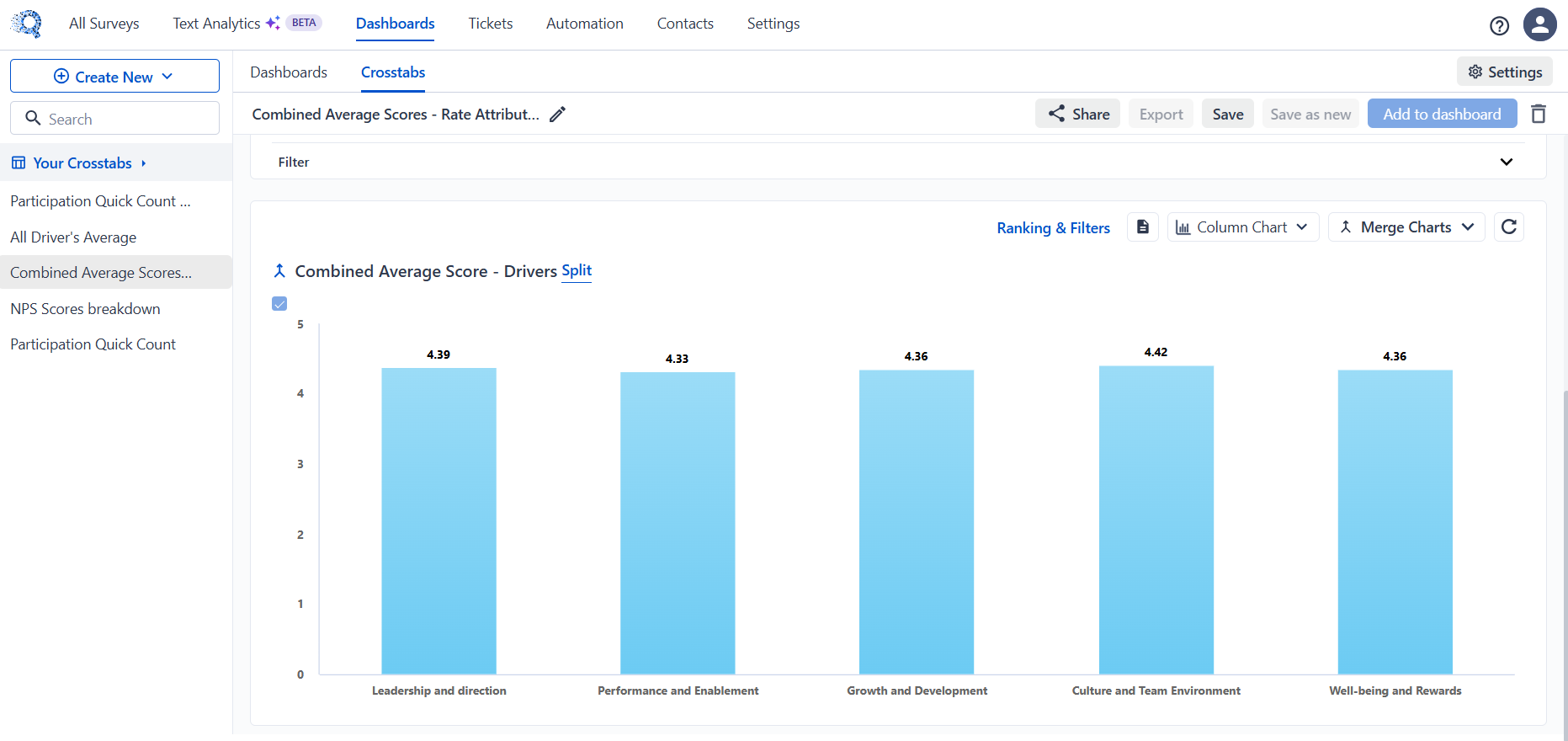Image resolution: width=1568 pixels, height=741 pixels.
Task: Open the user profile avatar
Action: coord(1539,24)
